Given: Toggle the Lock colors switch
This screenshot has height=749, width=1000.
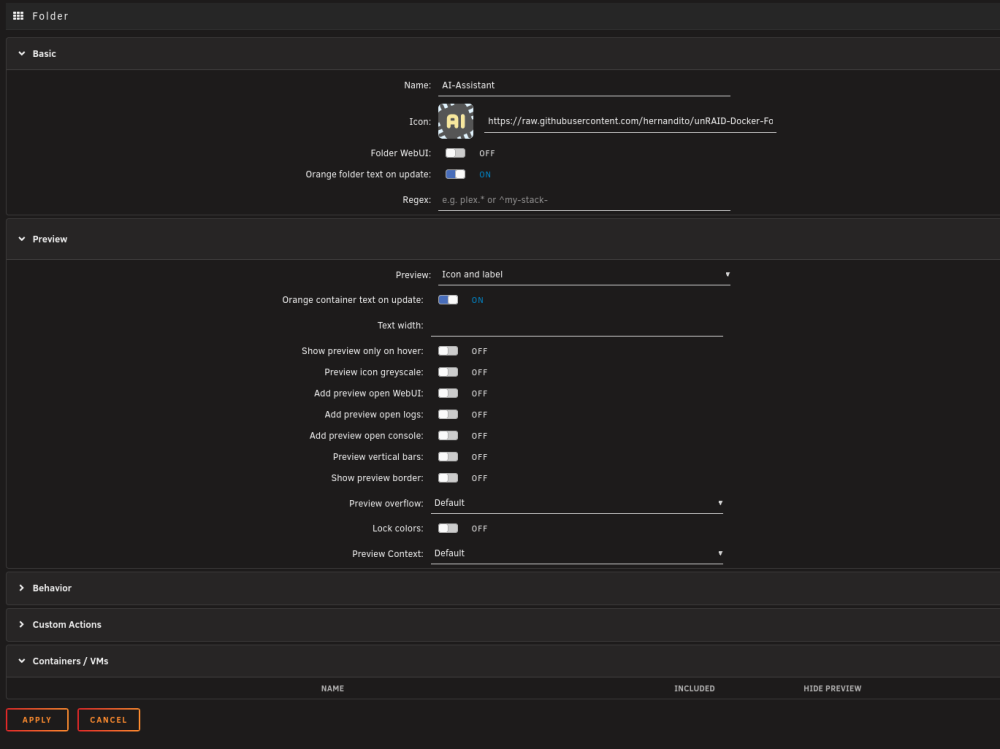Looking at the screenshot, I should (448, 528).
